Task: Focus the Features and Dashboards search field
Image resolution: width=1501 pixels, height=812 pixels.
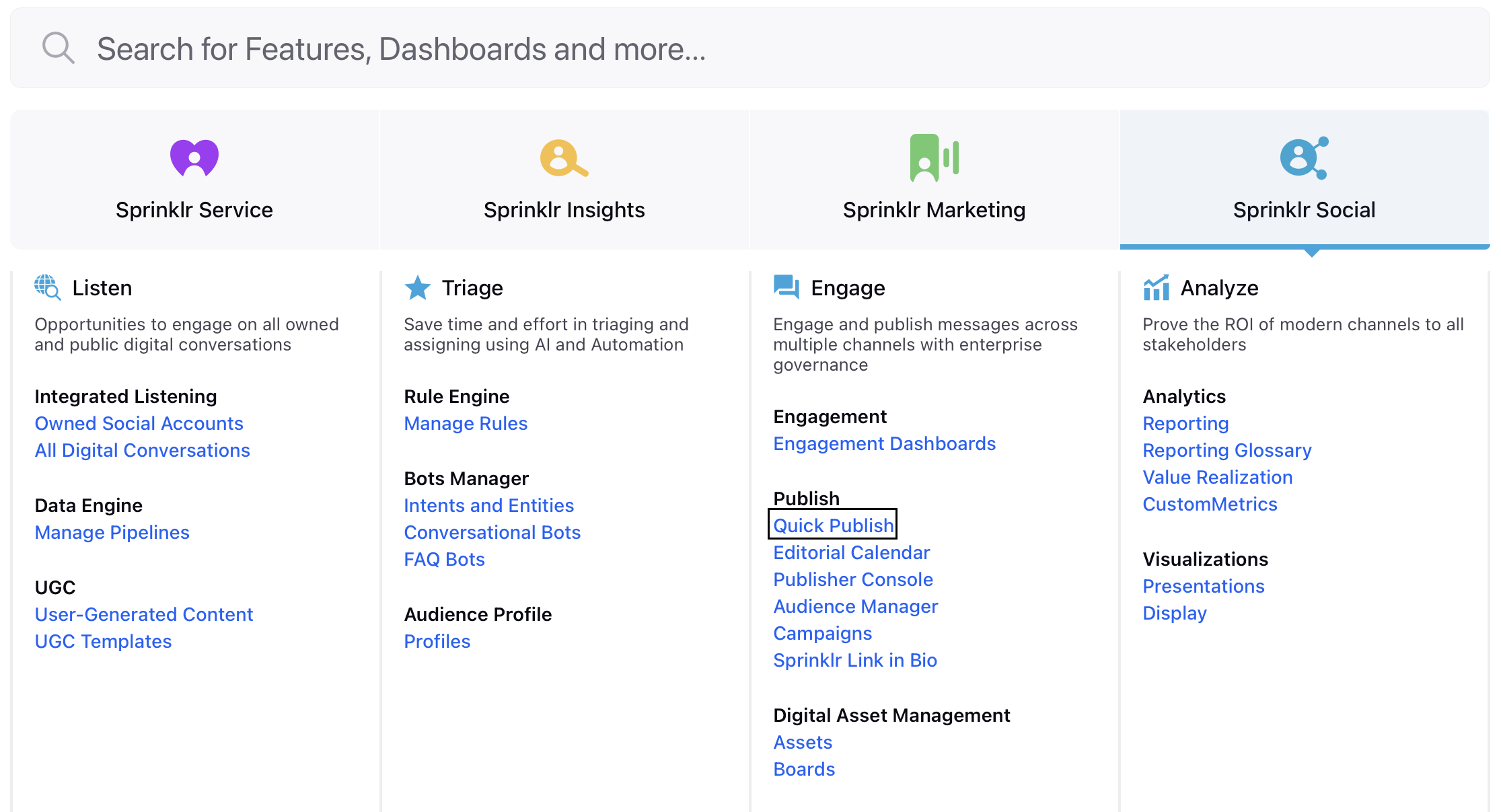Action: (x=749, y=48)
